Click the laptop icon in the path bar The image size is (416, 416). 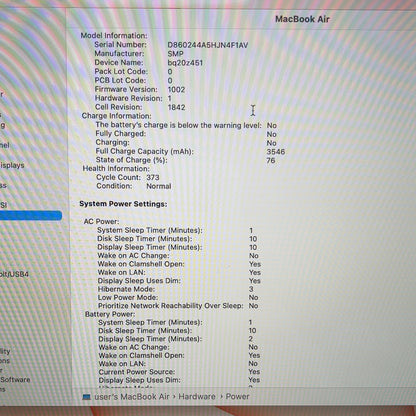[x=87, y=397]
